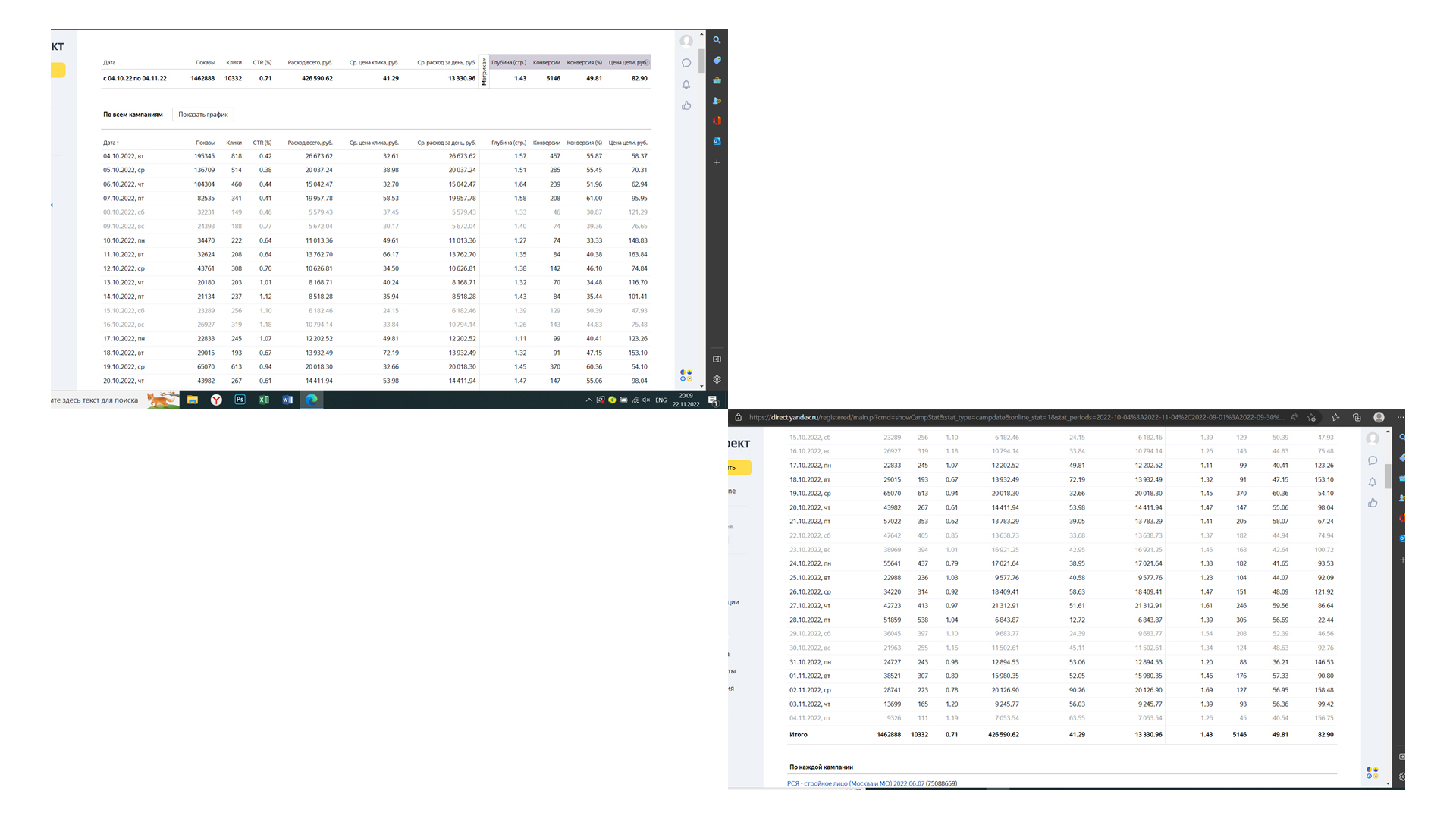Click user avatar in lower Yandex side panel
This screenshot has width=1456, height=819.
[x=1373, y=438]
